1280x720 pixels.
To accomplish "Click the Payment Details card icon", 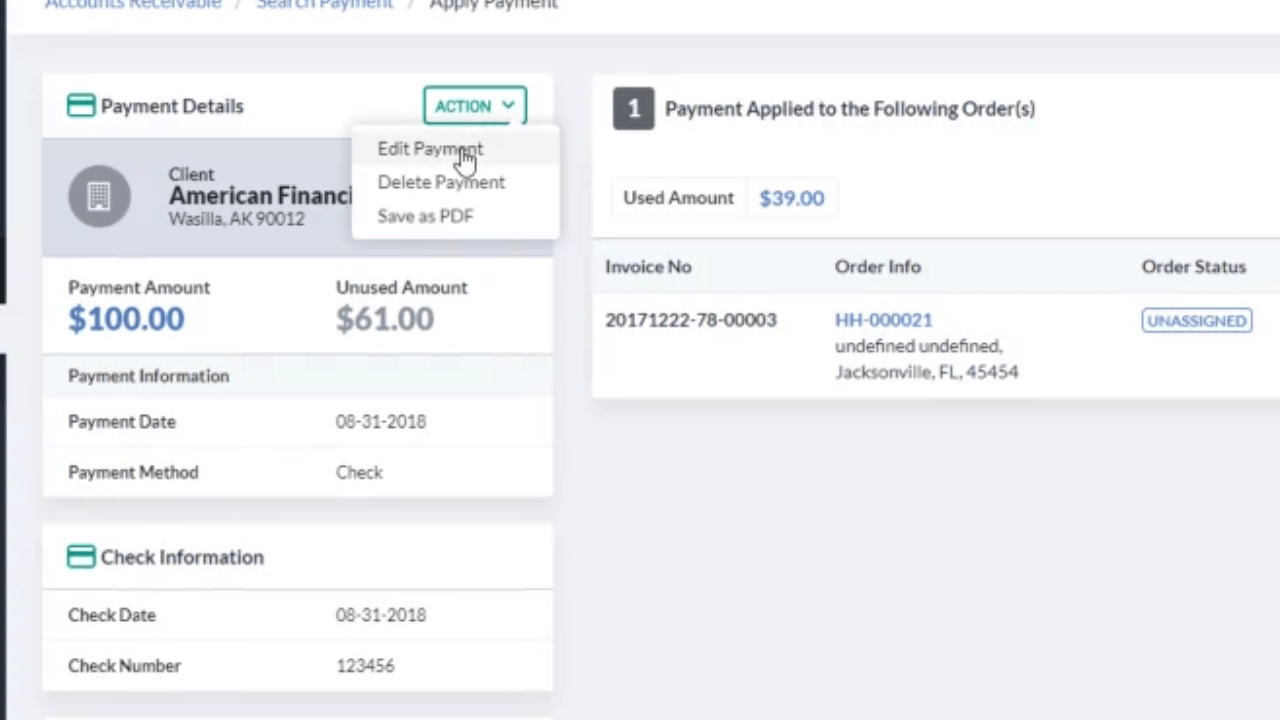I will (81, 105).
